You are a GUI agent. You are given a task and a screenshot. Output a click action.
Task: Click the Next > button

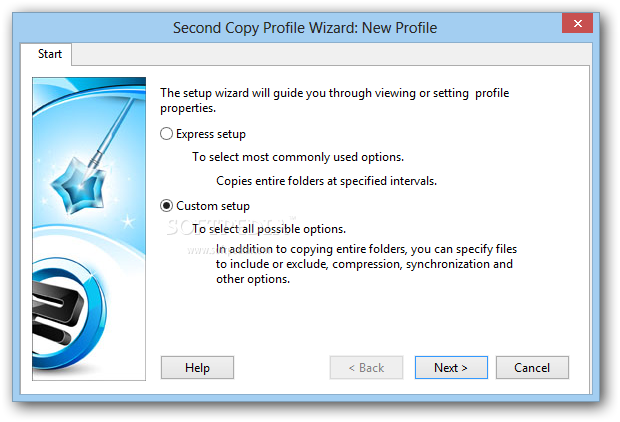451,368
